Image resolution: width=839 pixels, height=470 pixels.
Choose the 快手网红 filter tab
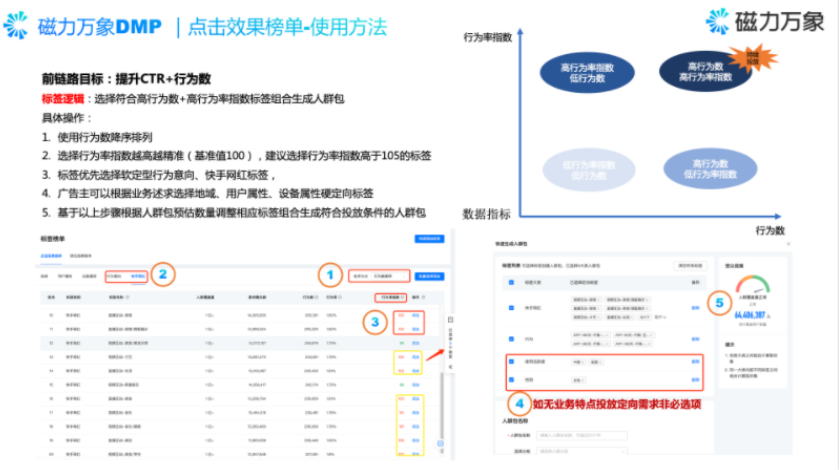pyautogui.click(x=138, y=276)
